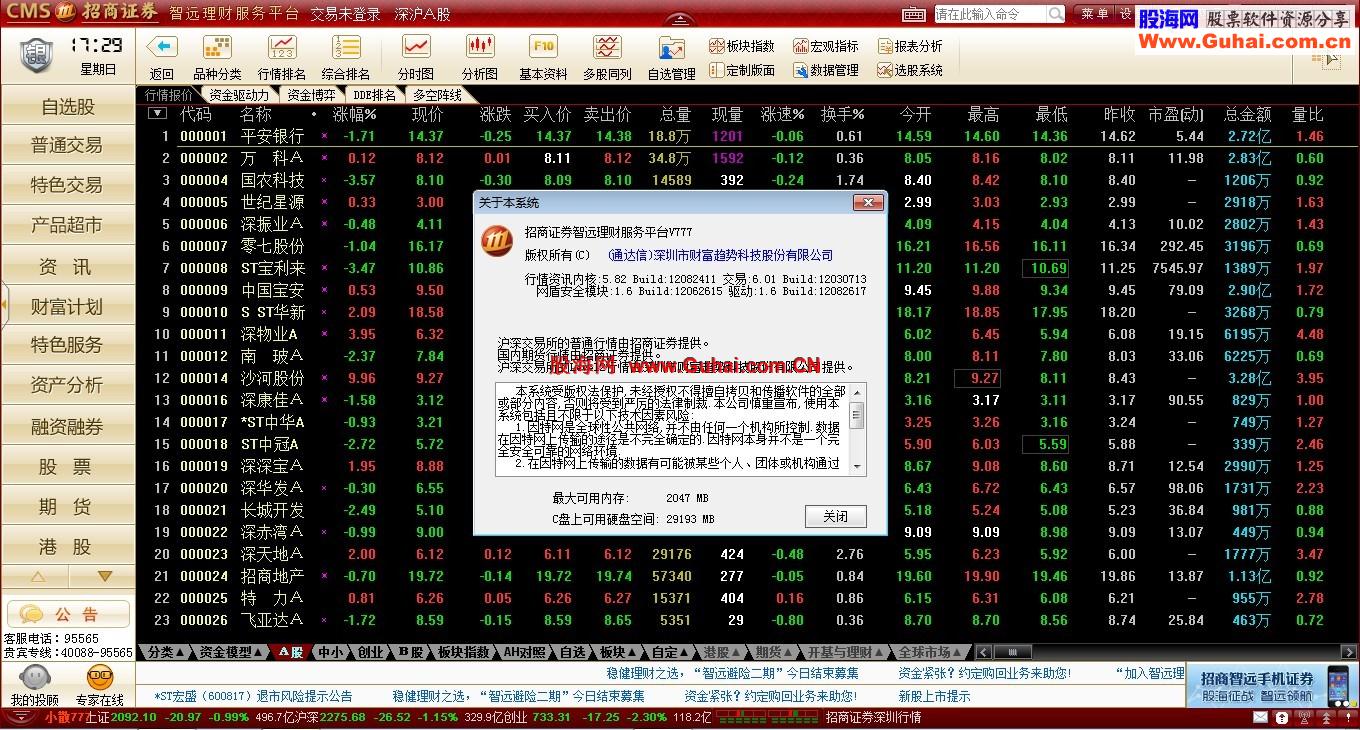Close the 关于本系统 dialog with X
Viewport: 1360px width, 730px height.
(866, 202)
